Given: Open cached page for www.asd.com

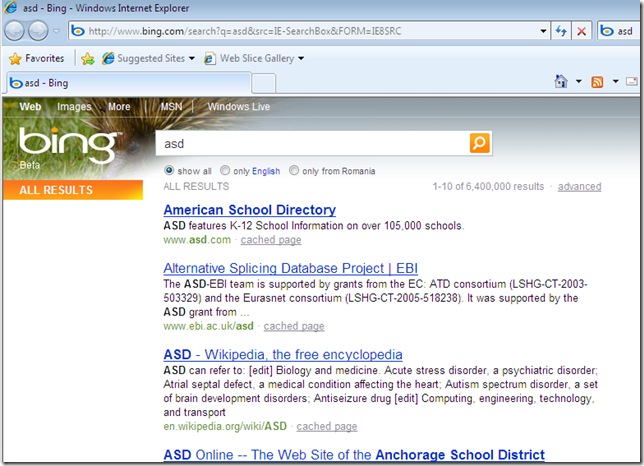Looking at the screenshot, I should click(271, 240).
